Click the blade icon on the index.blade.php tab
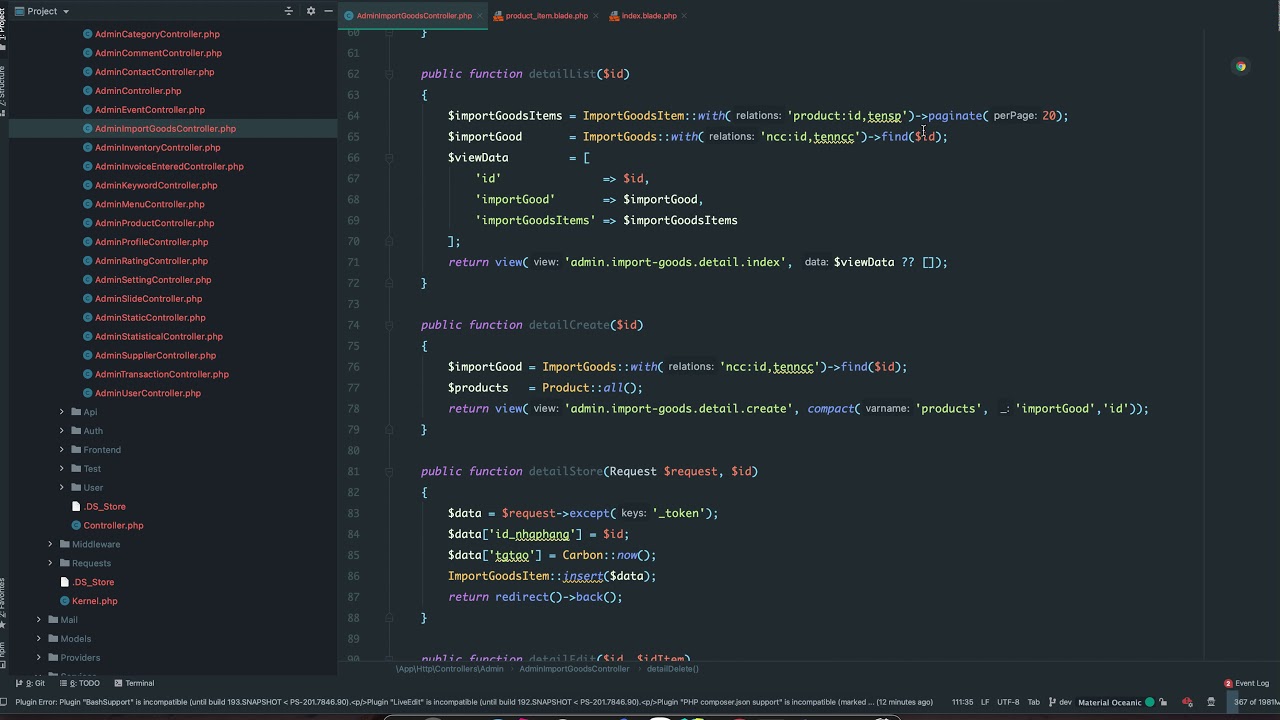 (614, 16)
